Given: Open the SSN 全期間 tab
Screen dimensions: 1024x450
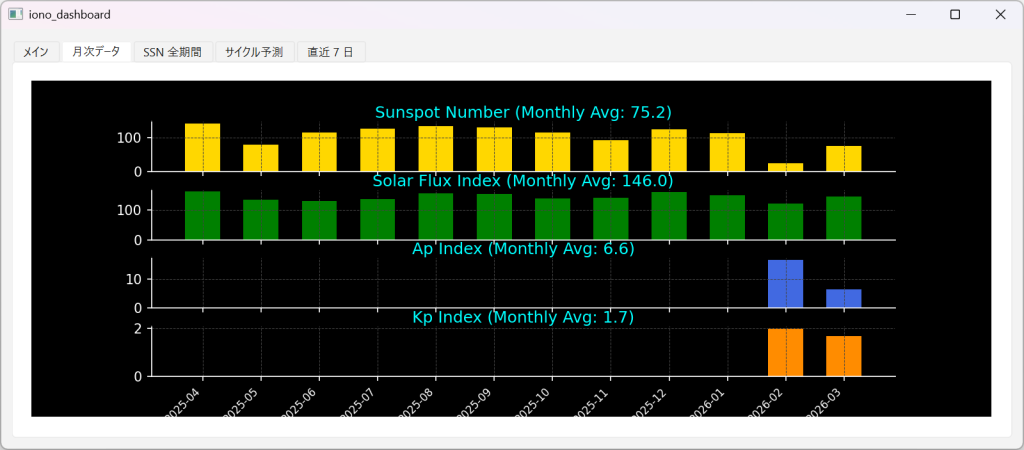Looking at the screenshot, I should pyautogui.click(x=173, y=51).
